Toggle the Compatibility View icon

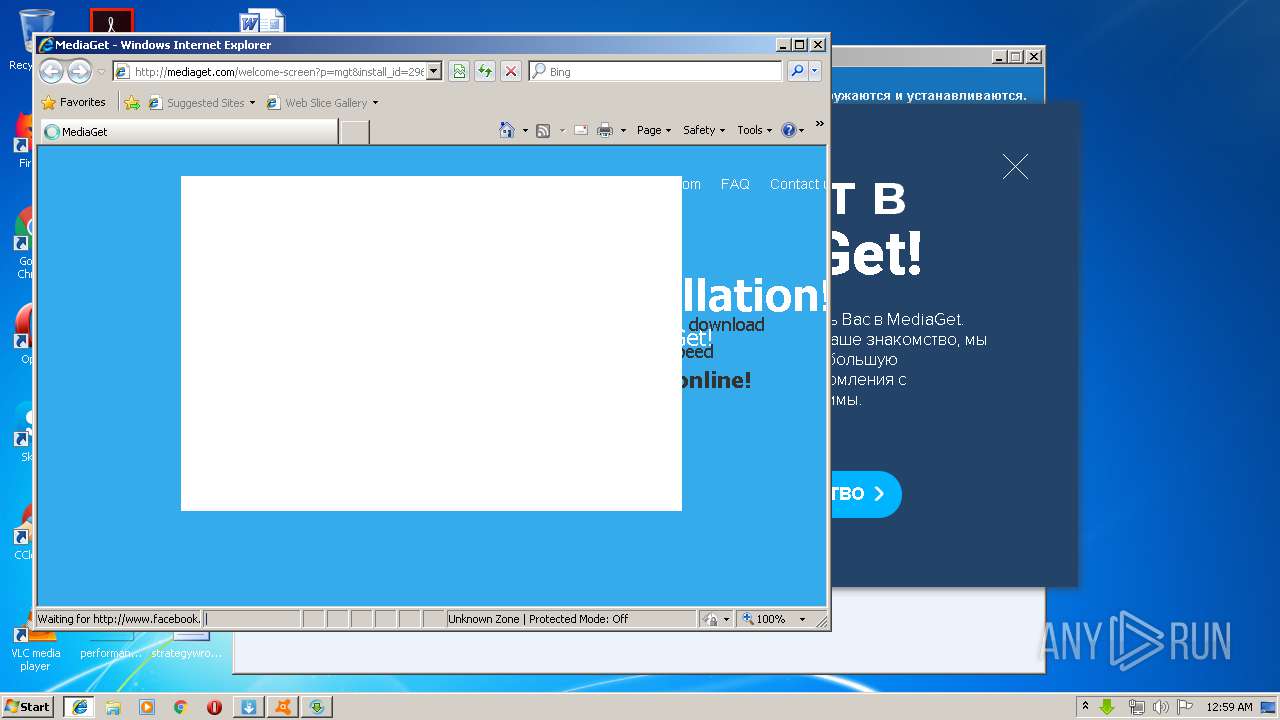458,71
